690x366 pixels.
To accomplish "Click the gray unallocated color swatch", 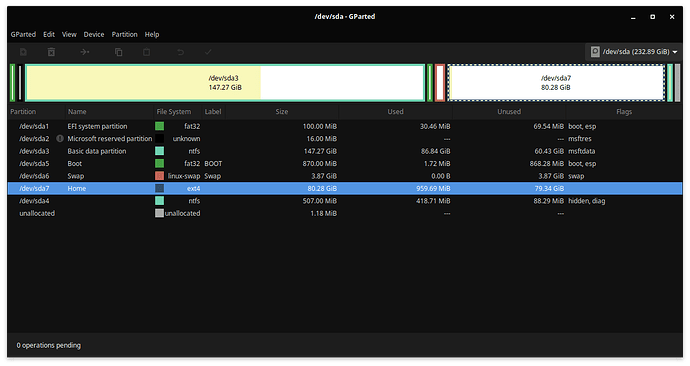I will [x=159, y=213].
